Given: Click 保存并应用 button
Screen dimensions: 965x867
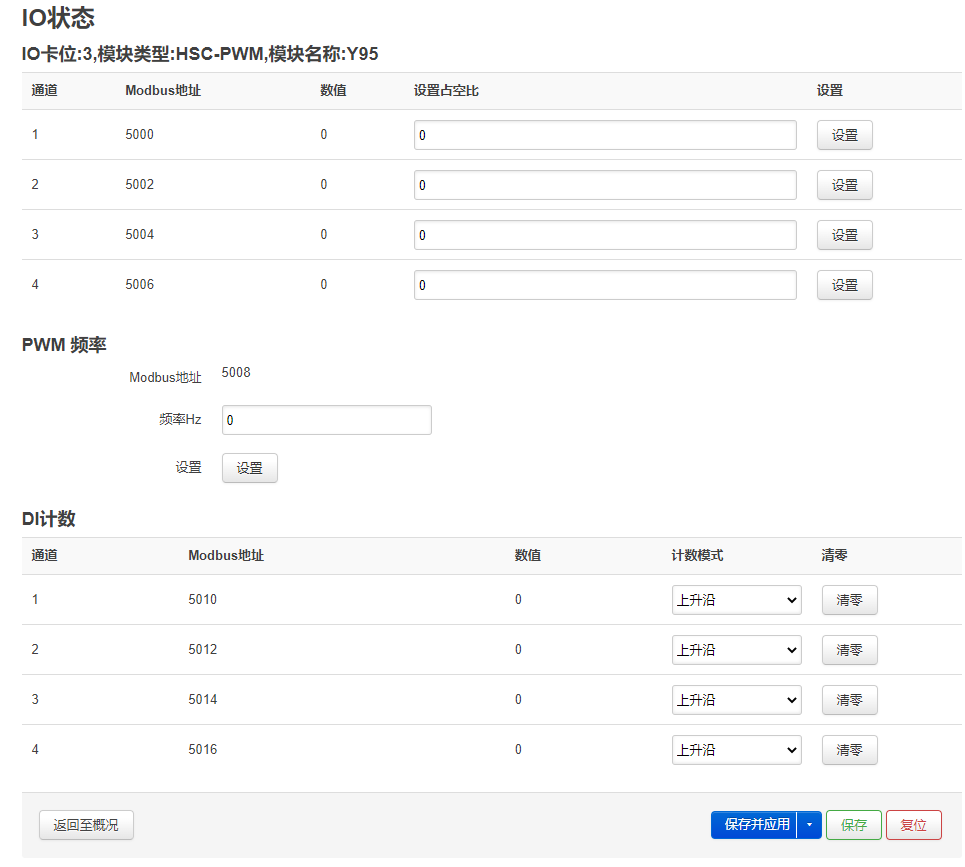Looking at the screenshot, I should 754,825.
